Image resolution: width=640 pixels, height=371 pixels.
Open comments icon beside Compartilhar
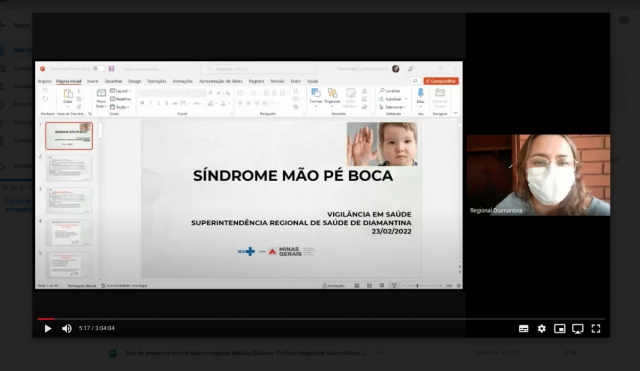click(415, 81)
